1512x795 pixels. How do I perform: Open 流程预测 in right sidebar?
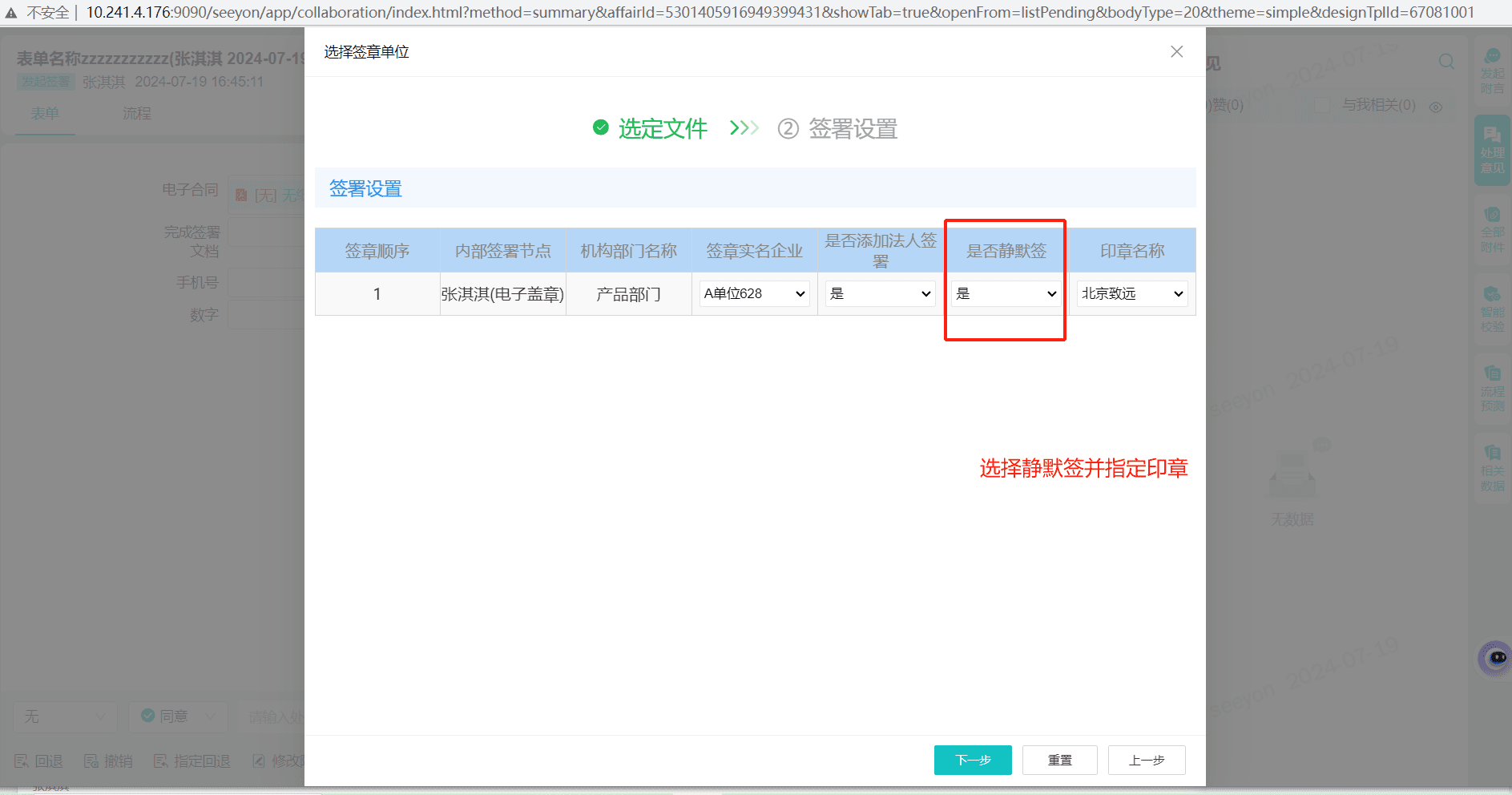pyautogui.click(x=1492, y=388)
